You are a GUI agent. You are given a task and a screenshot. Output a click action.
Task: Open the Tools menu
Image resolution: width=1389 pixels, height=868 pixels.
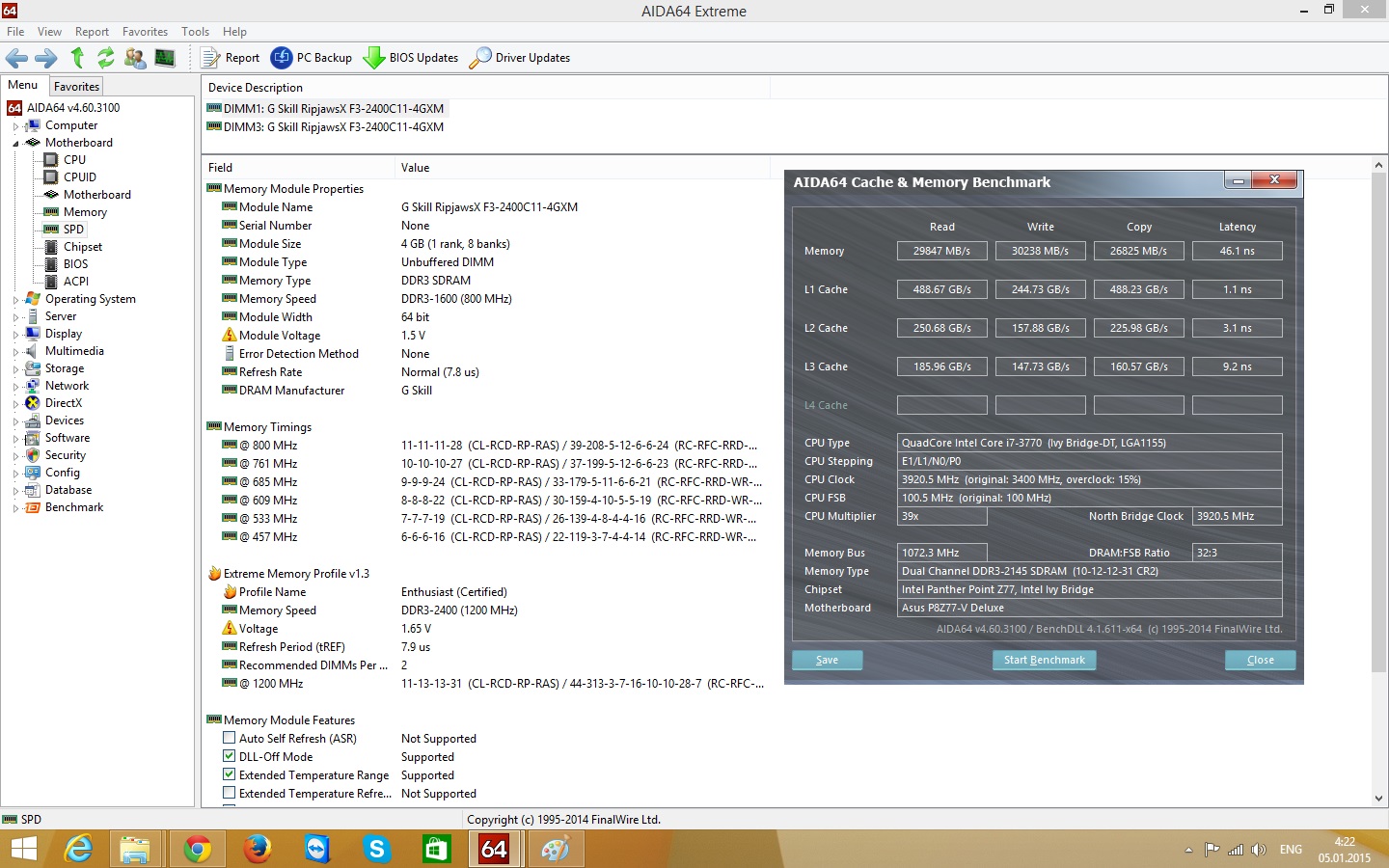pos(195,32)
